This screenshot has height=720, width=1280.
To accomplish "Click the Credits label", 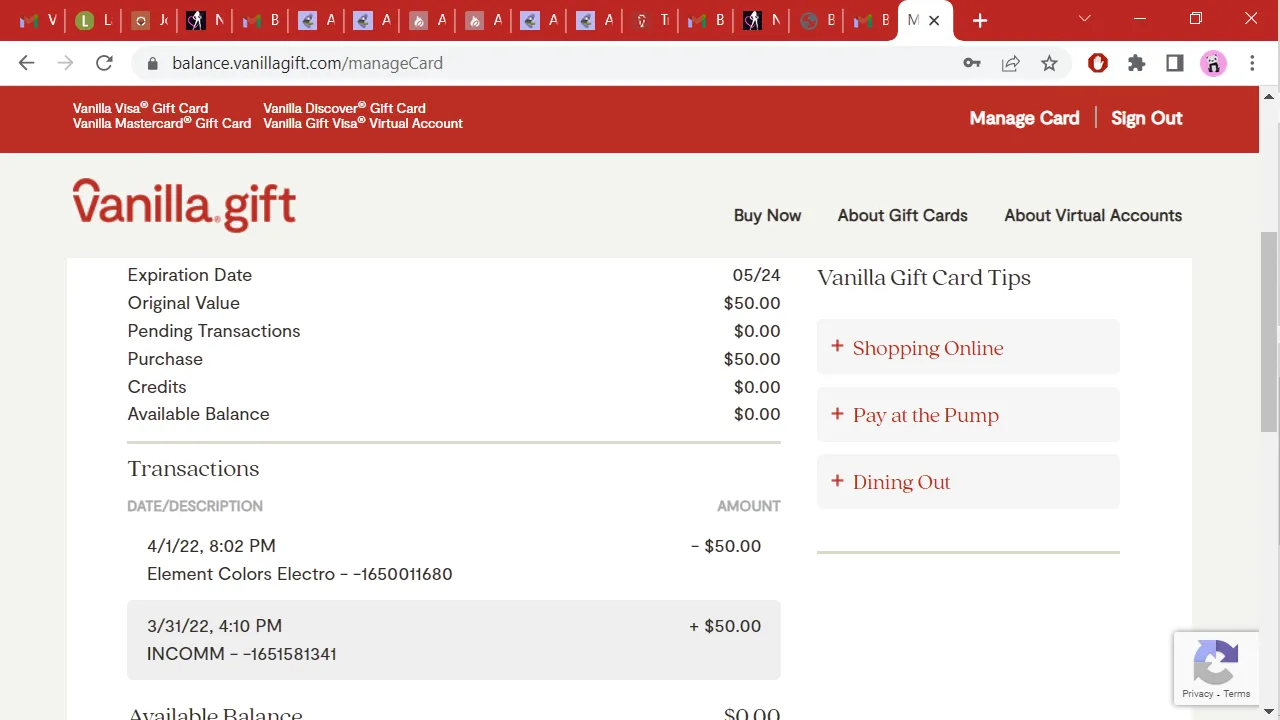I will [x=157, y=387].
